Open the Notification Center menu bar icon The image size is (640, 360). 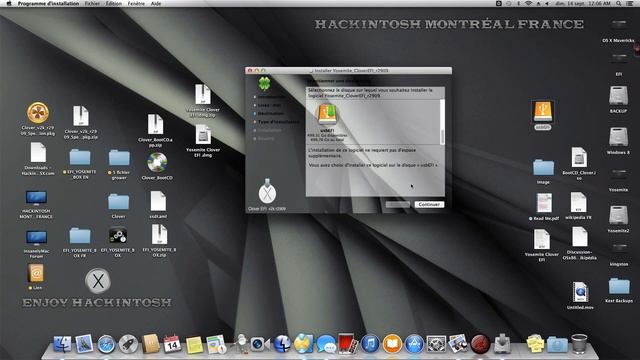click(630, 3)
